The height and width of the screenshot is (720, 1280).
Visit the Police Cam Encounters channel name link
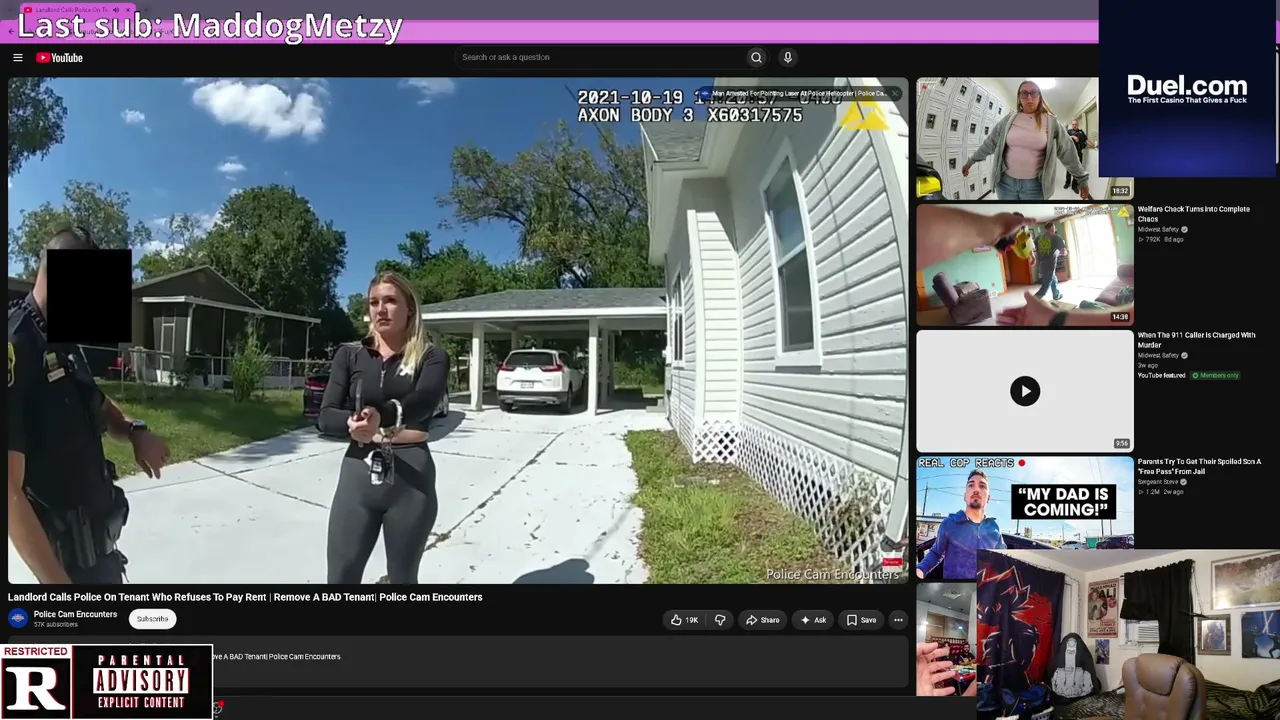click(x=75, y=614)
